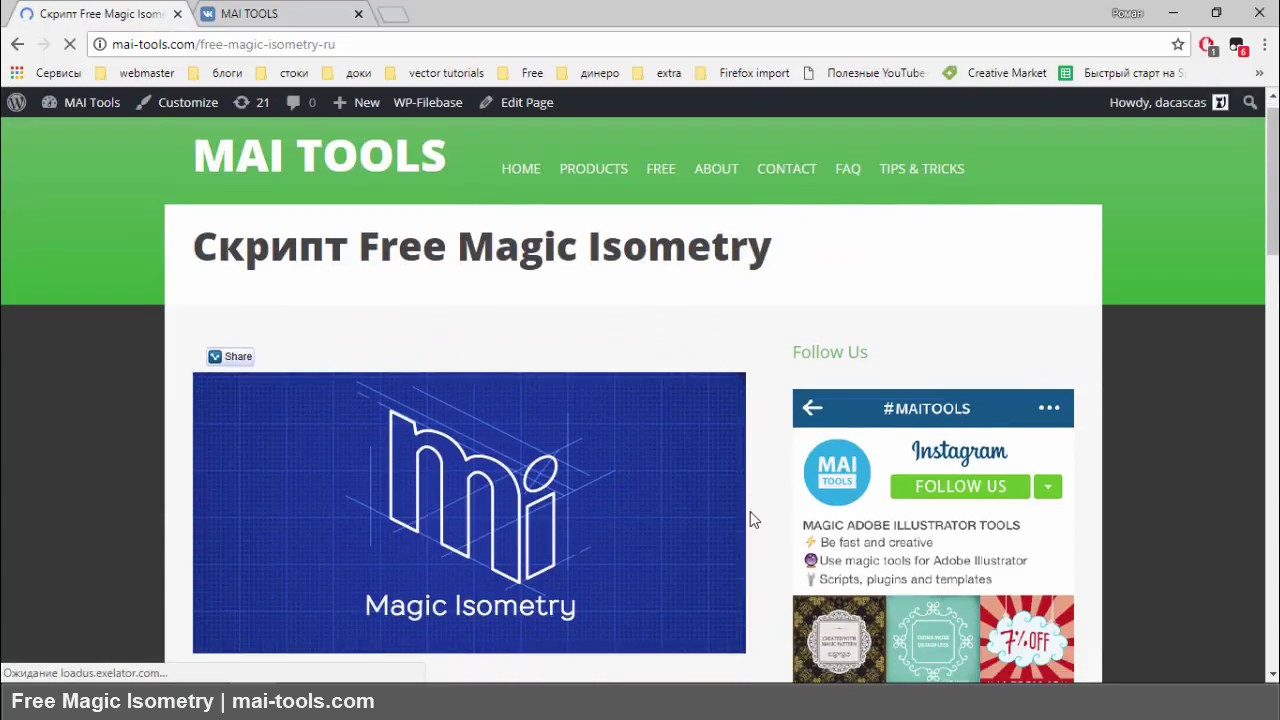The height and width of the screenshot is (720, 1280).
Task: Open the vector tutorials bookmarks folder
Action: click(x=435, y=73)
